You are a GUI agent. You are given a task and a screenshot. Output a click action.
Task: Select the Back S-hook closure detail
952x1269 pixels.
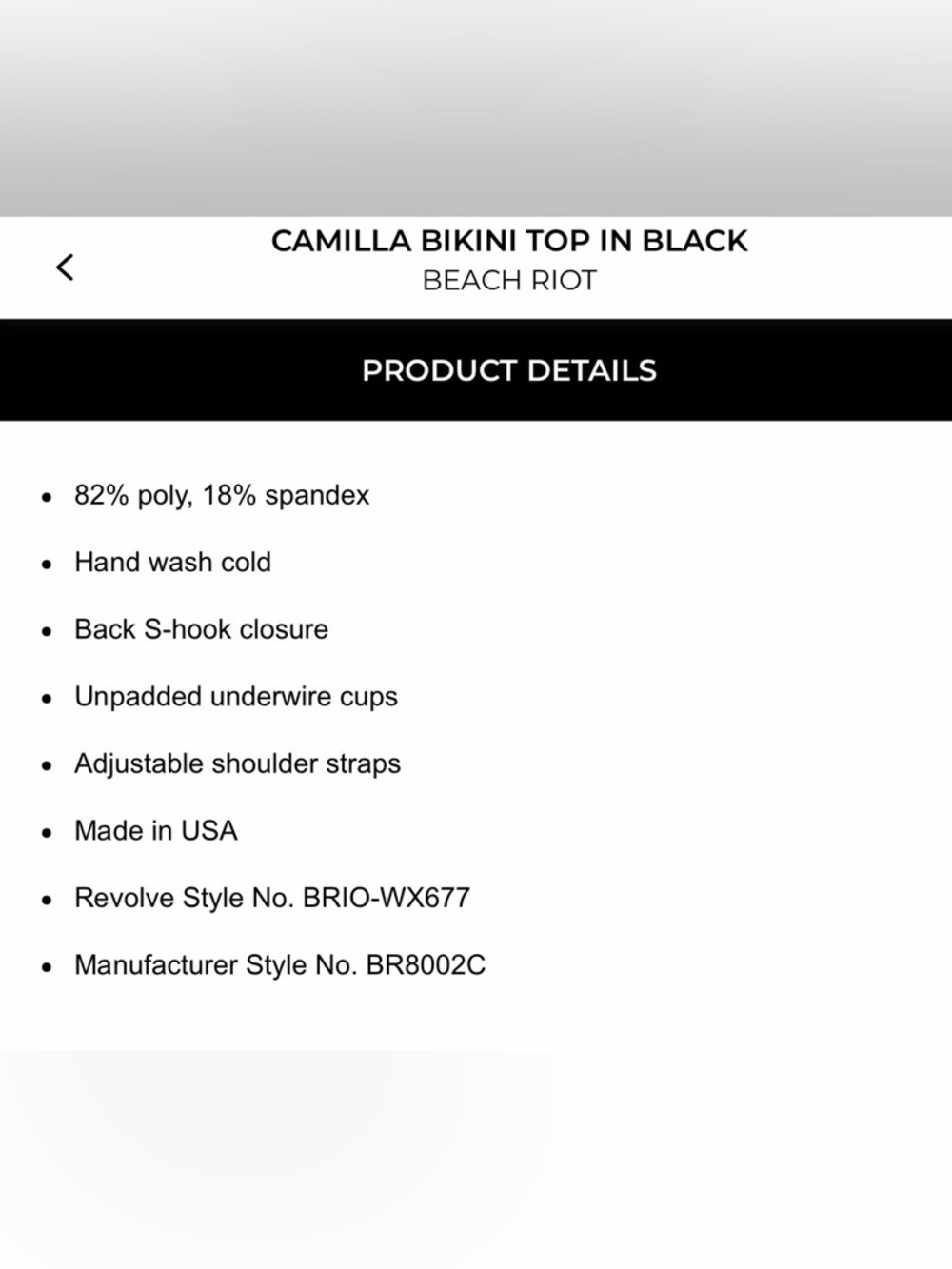point(201,629)
